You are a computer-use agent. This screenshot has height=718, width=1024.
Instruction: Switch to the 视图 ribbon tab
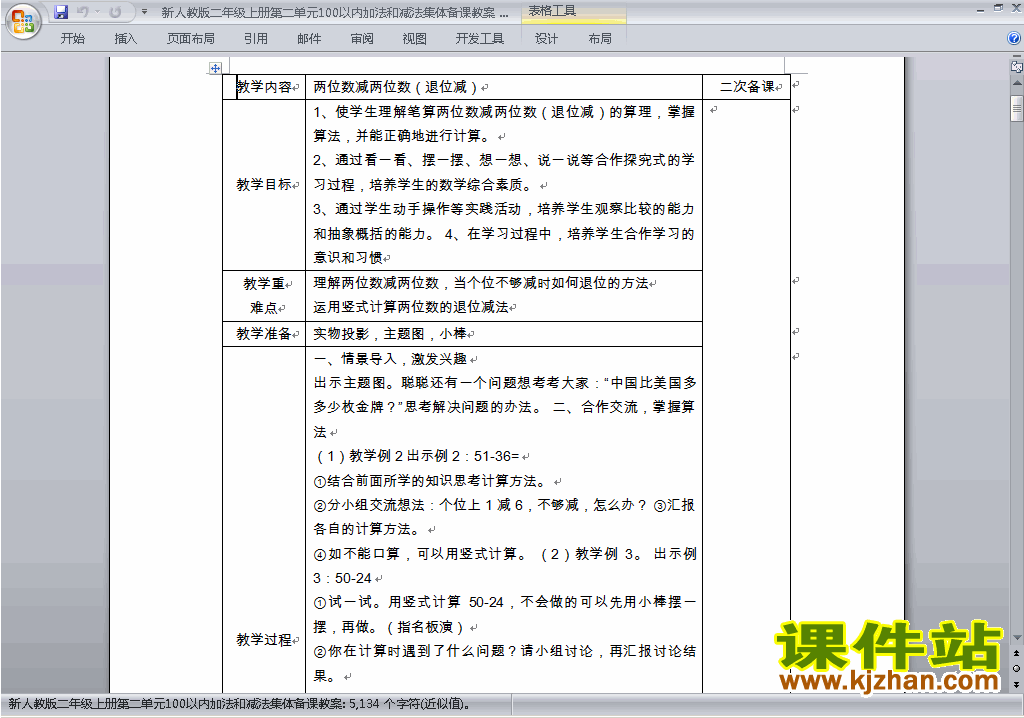[x=414, y=39]
